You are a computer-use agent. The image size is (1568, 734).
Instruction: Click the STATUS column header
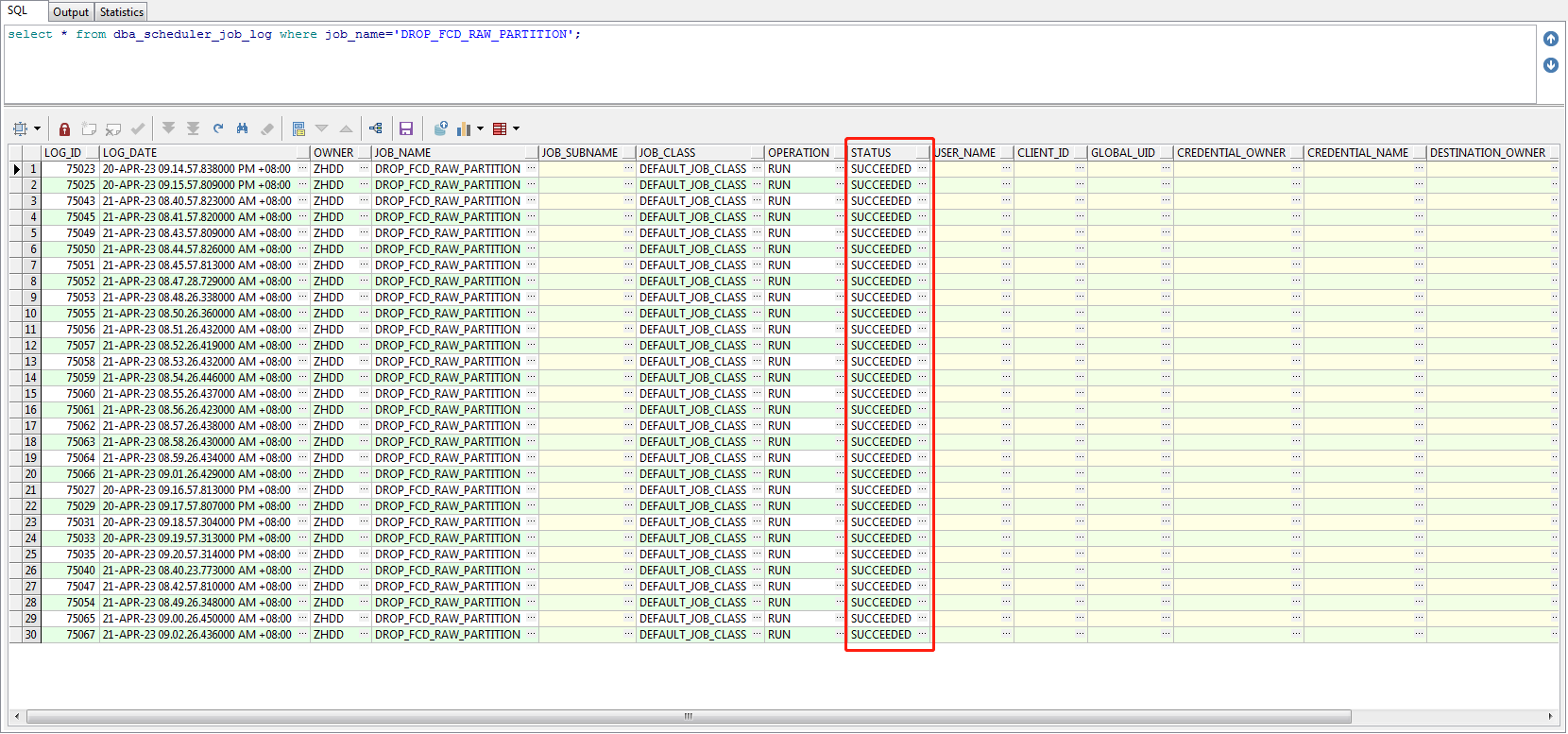pyautogui.click(x=889, y=152)
